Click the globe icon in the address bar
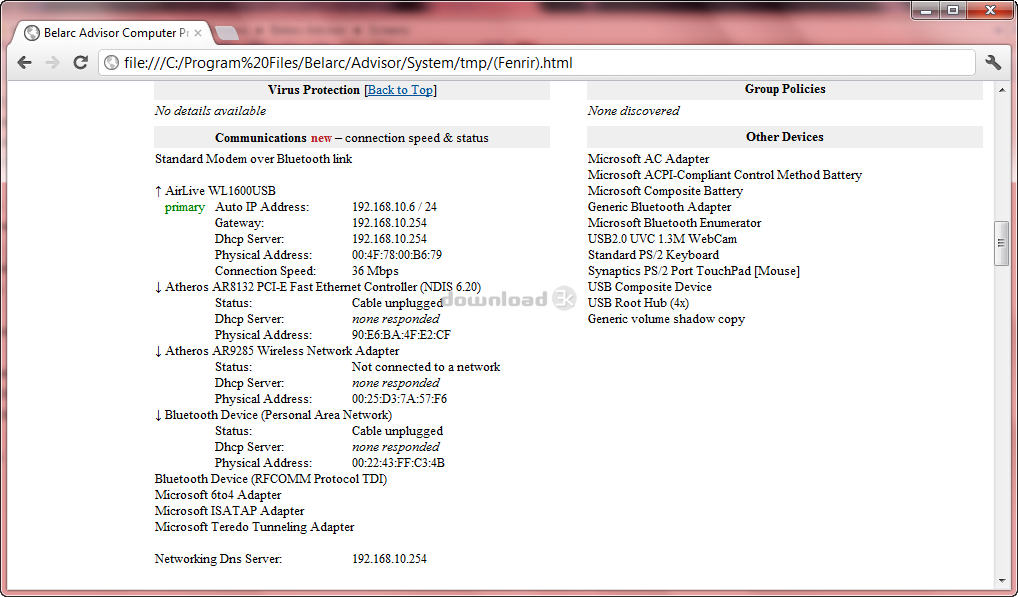The height and width of the screenshot is (597, 1018). pos(112,63)
